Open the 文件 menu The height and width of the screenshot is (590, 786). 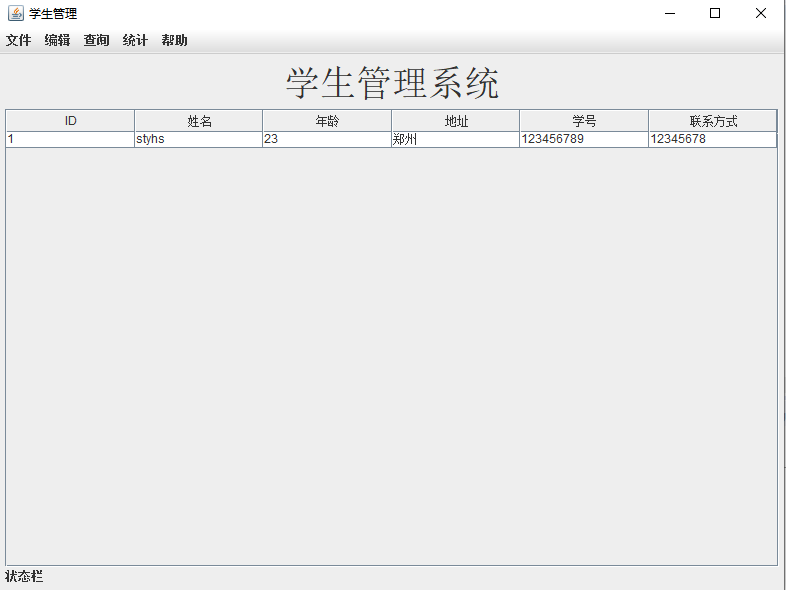coord(19,40)
